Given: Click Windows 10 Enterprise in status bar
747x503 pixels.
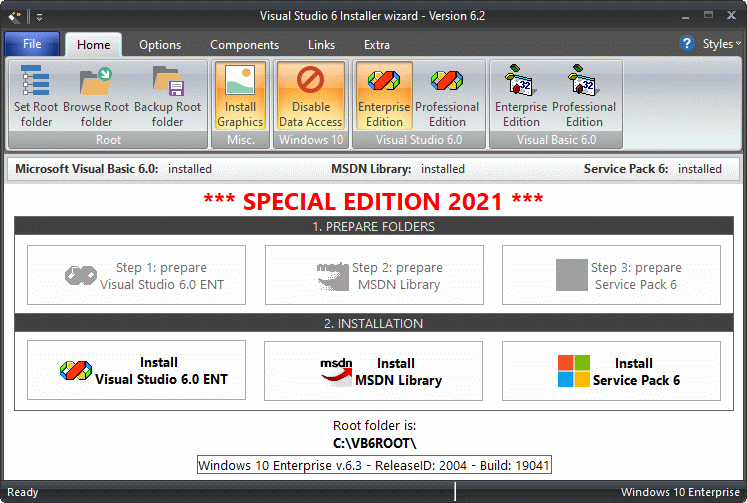Looking at the screenshot, I should click(680, 492).
